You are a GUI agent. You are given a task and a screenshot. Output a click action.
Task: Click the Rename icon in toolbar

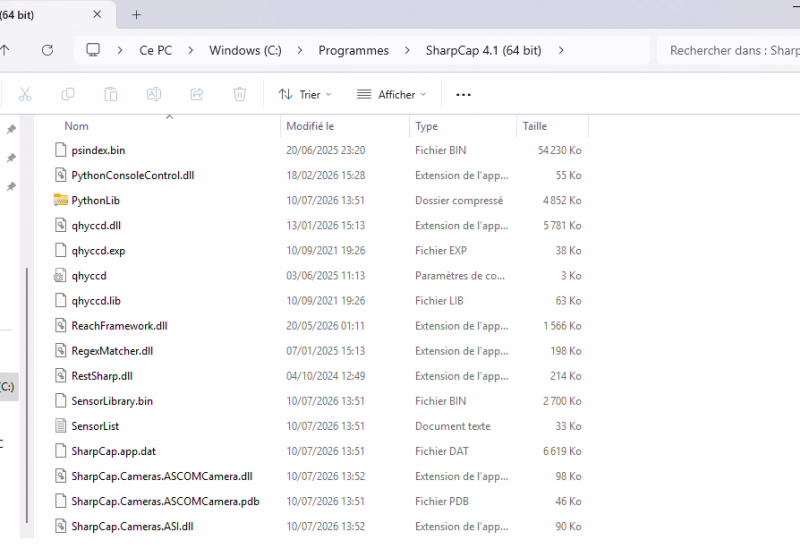pos(154,94)
